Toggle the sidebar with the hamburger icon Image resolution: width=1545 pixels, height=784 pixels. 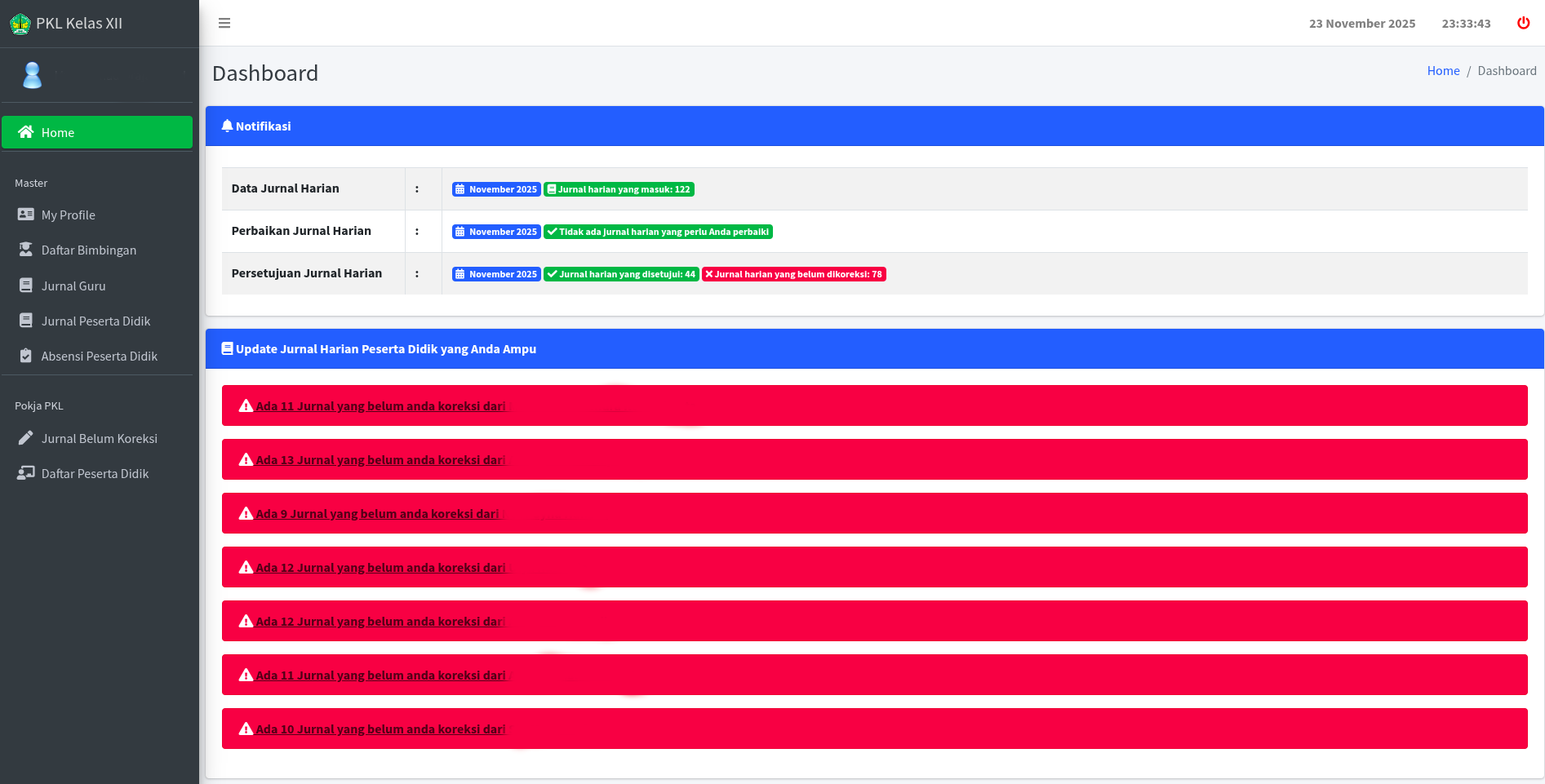click(224, 24)
